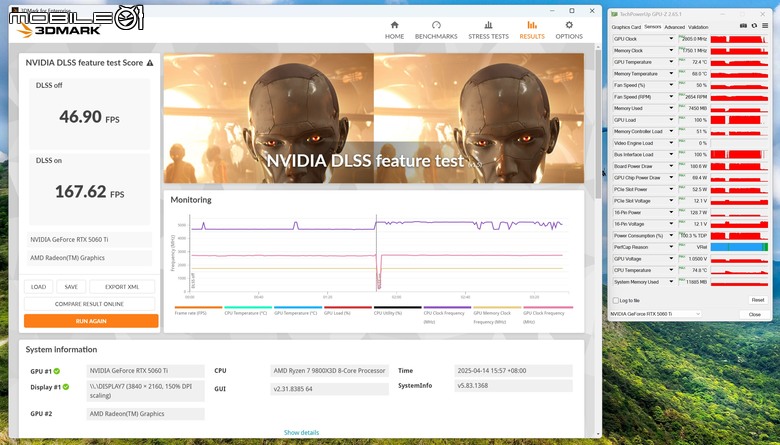Screen dimensions: 780x445
Task: Take a GPU-Z screenshot with the camera icon
Action: [743, 26]
